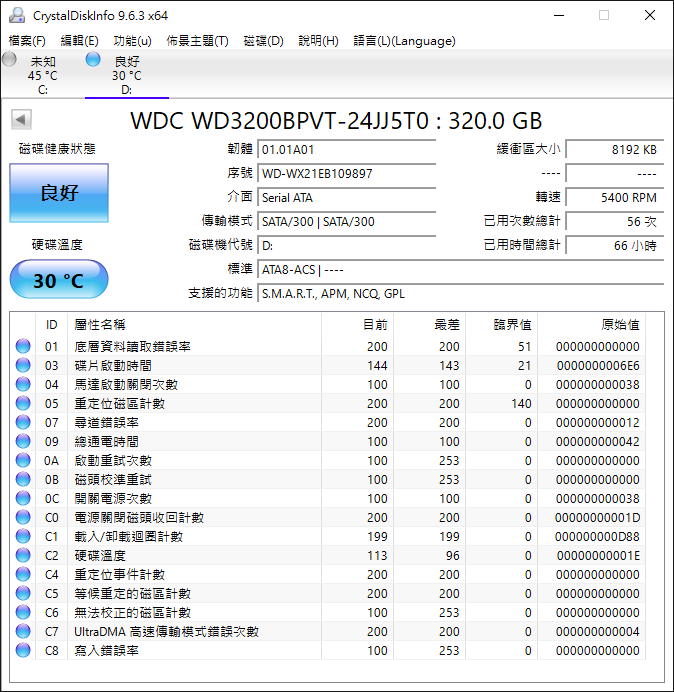Select raw value 000000000004 in row C7
Image resolution: width=674 pixels, height=692 pixels.
click(x=598, y=631)
